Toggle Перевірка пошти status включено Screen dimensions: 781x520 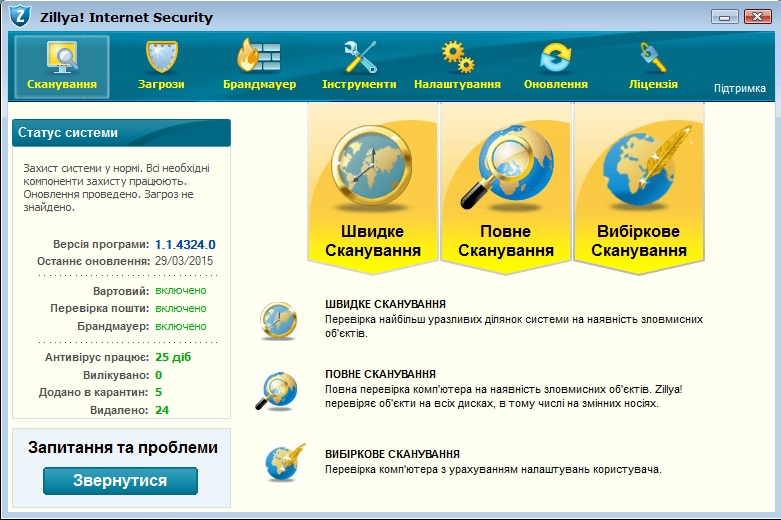181,309
